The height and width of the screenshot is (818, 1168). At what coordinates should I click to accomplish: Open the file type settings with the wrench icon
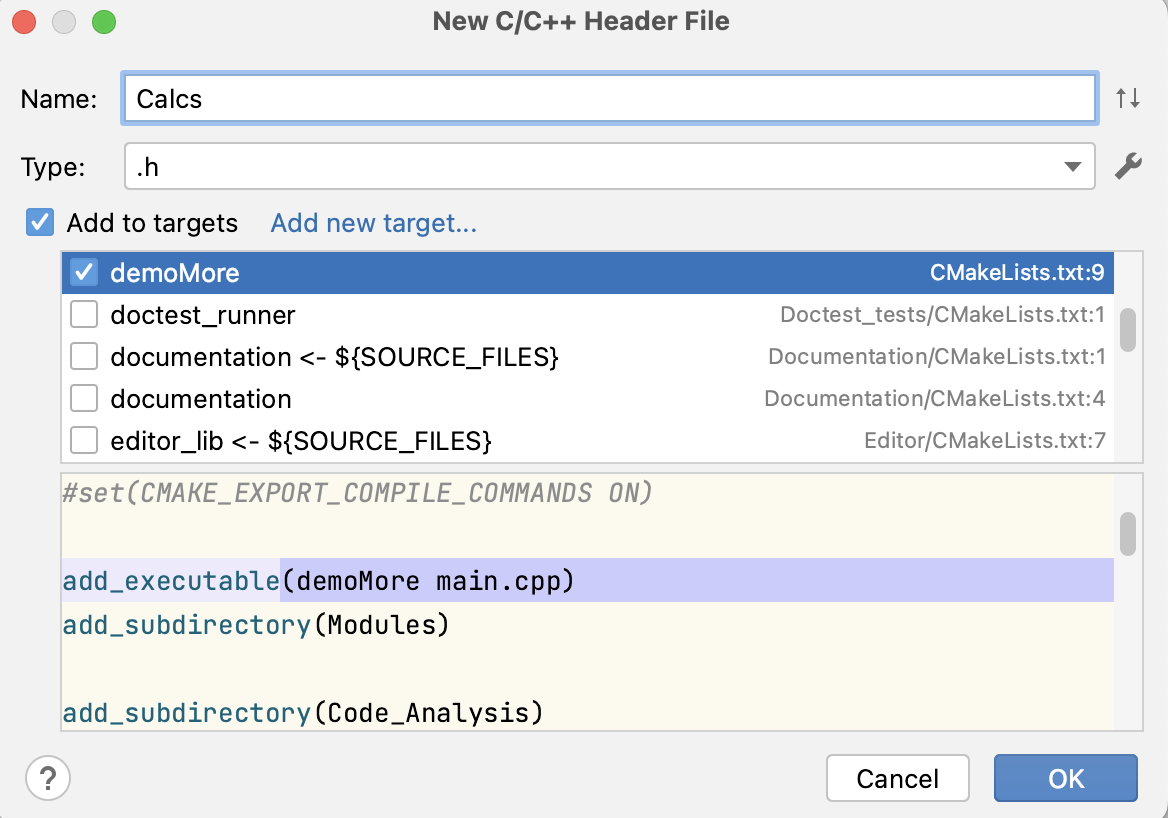click(x=1128, y=167)
